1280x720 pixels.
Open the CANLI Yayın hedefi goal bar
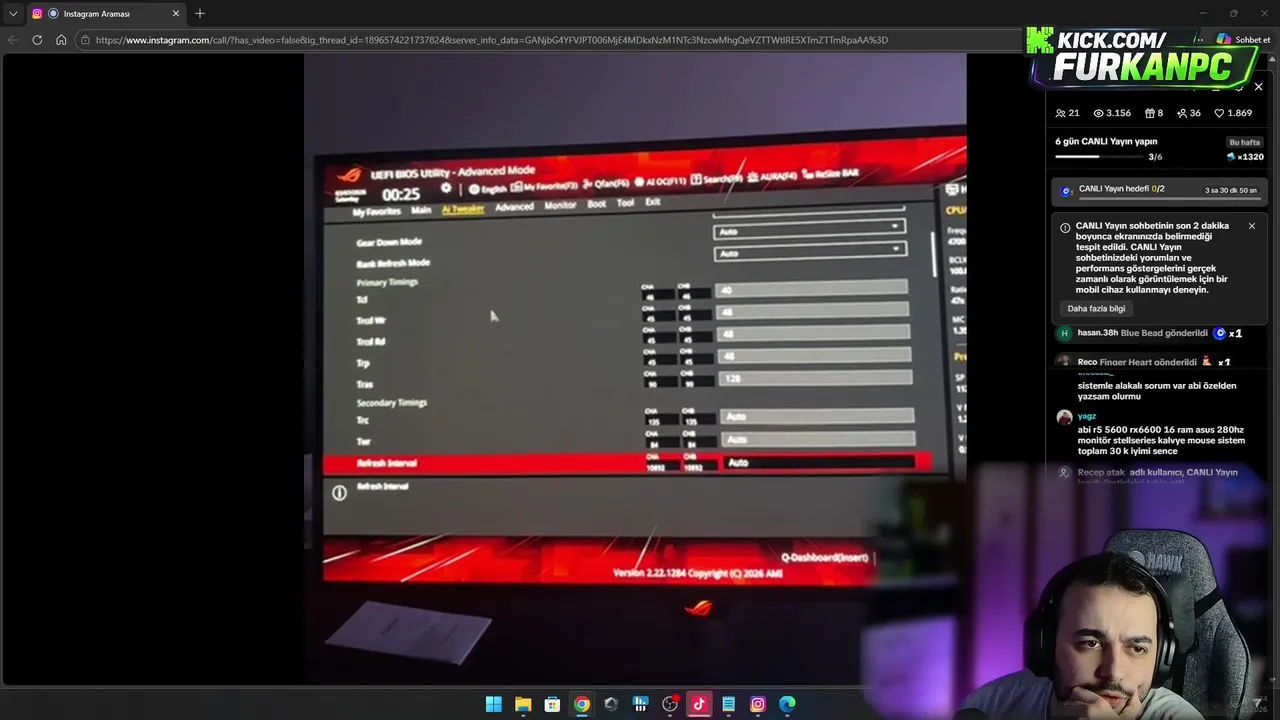point(1160,190)
